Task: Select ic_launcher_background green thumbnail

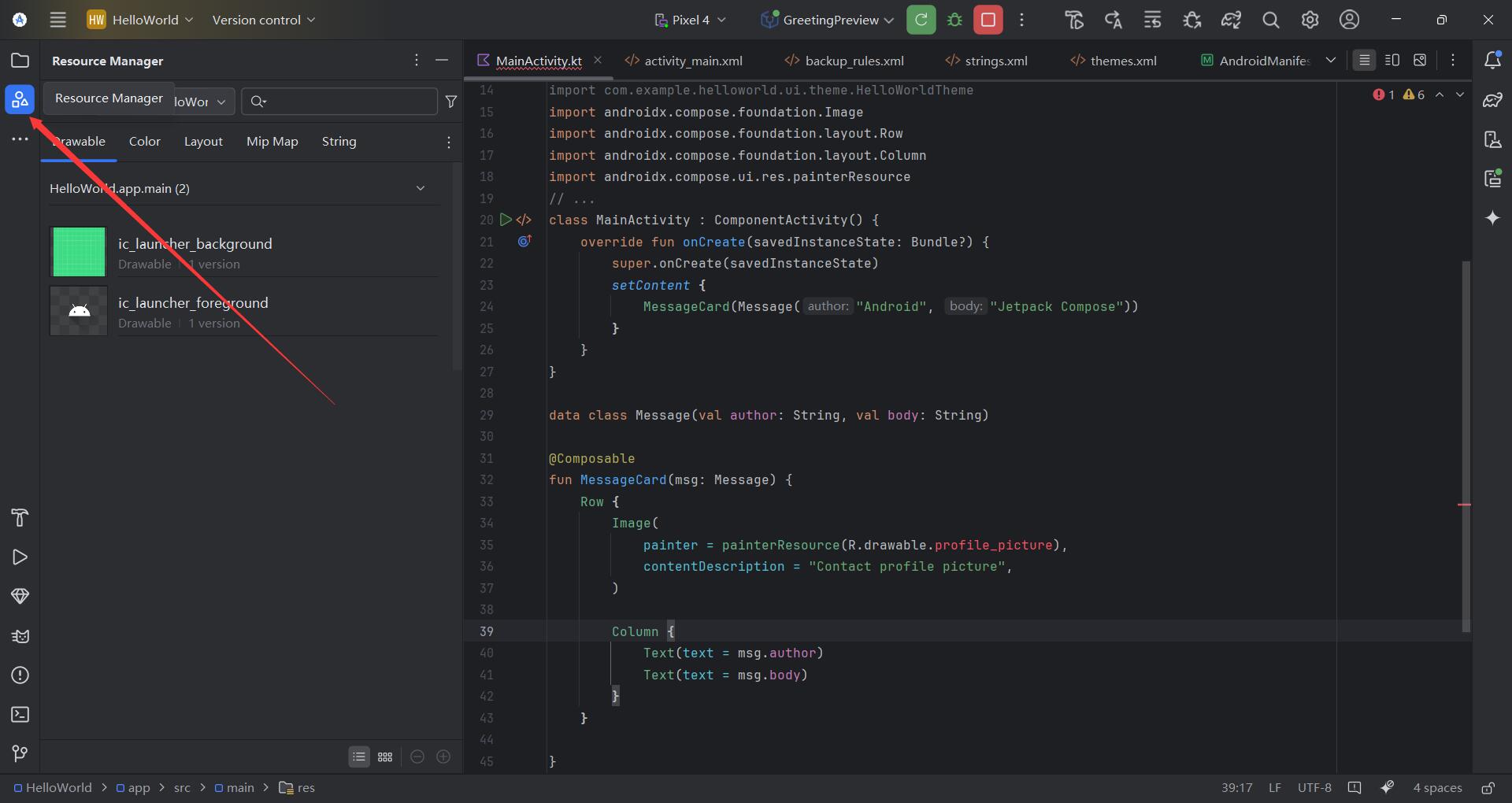Action: coord(79,252)
